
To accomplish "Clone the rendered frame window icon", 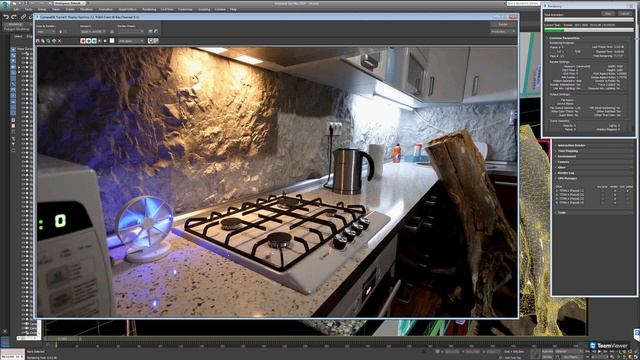I will click(x=49, y=41).
